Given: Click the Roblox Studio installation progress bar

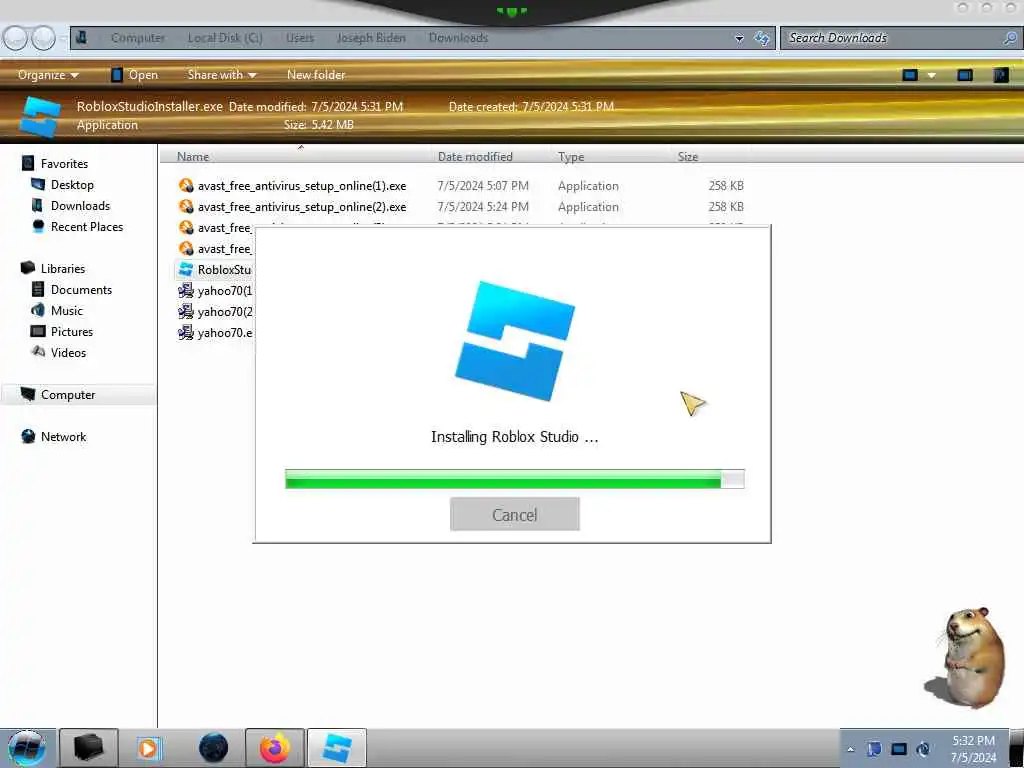Looking at the screenshot, I should click(515, 479).
